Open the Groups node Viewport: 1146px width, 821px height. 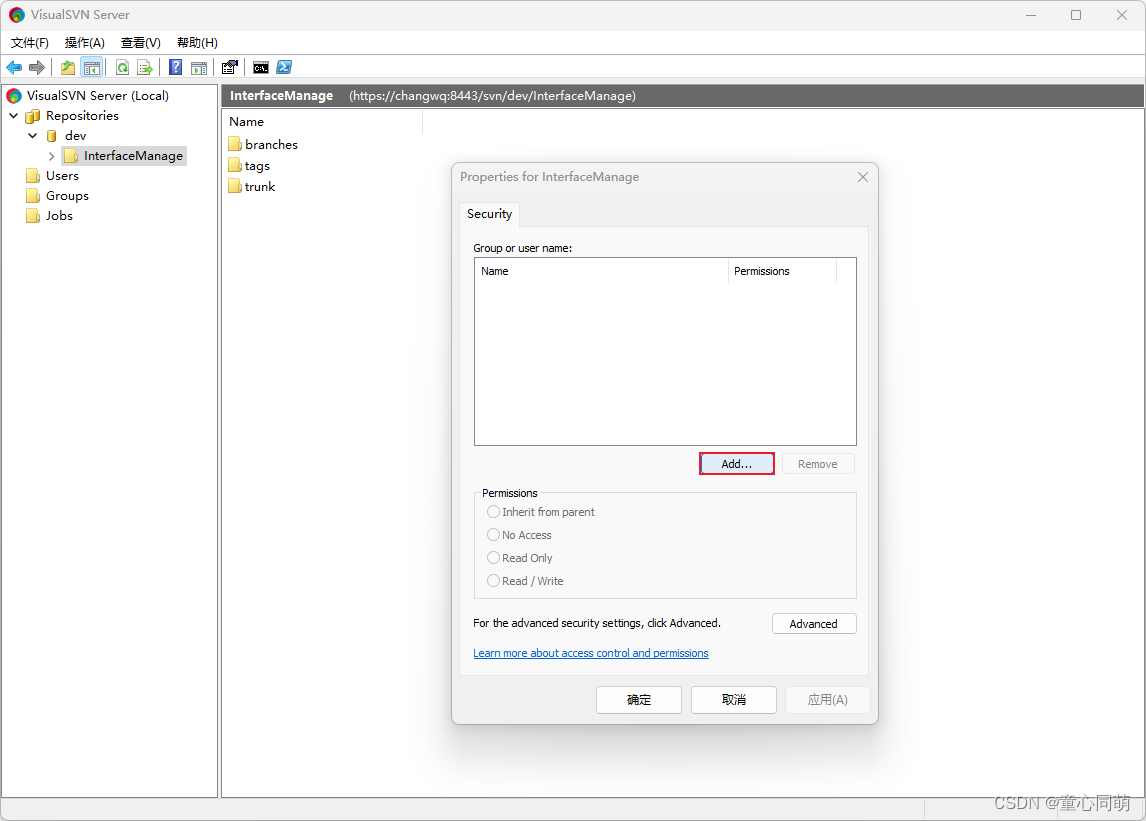(67, 196)
